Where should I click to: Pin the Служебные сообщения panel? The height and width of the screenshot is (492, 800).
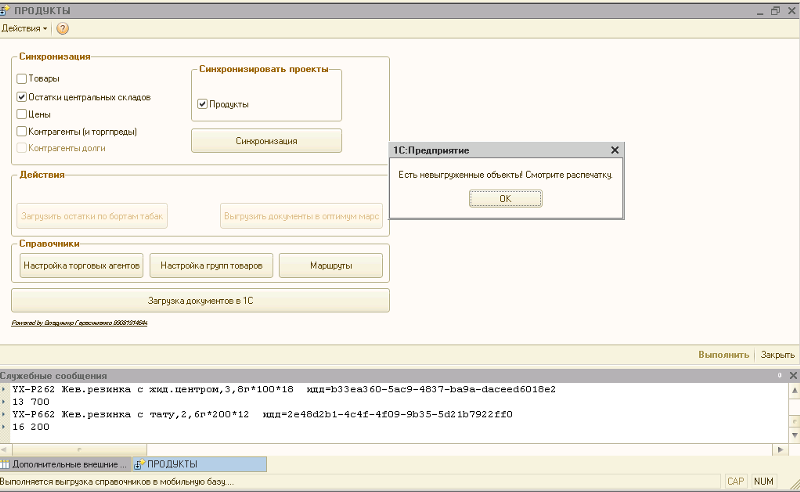[779, 375]
